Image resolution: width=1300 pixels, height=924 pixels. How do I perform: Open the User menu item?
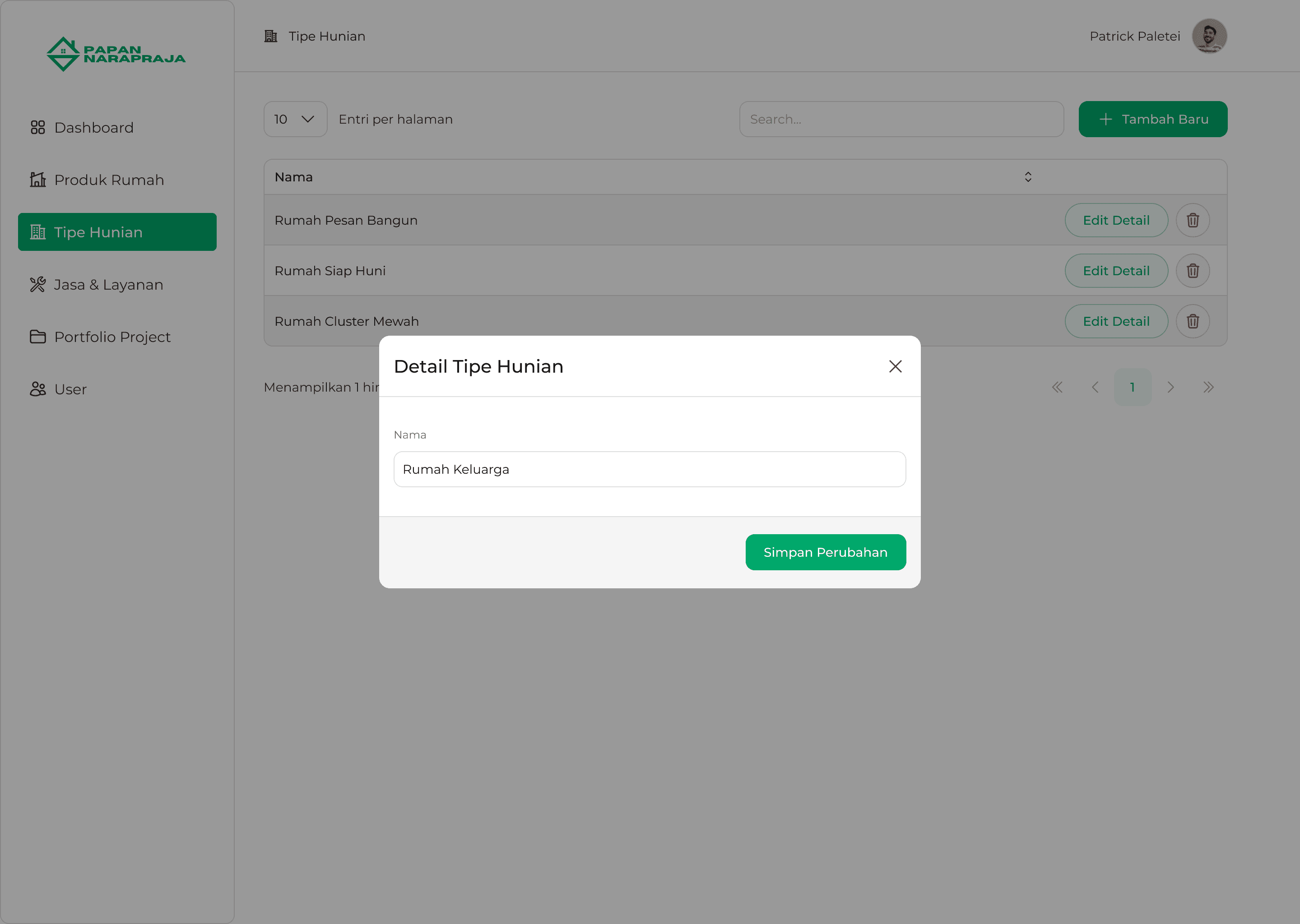(70, 389)
